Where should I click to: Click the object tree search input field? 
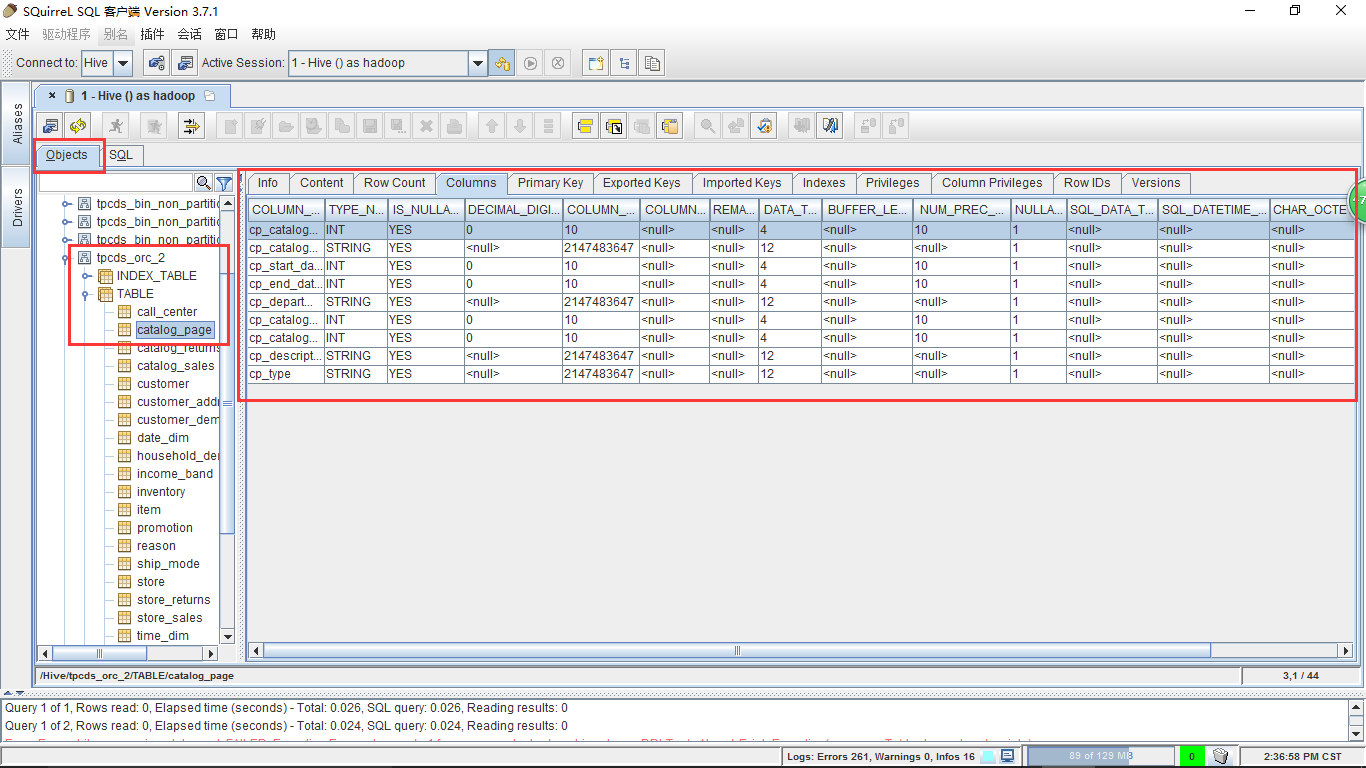coord(115,183)
